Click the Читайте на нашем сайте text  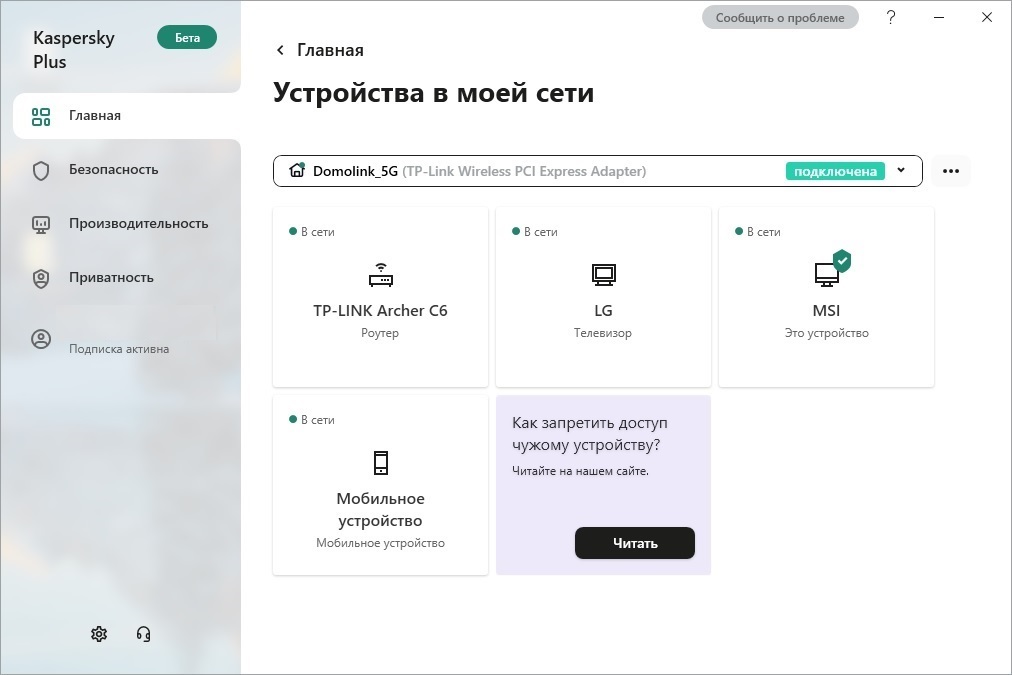[x=580, y=471]
